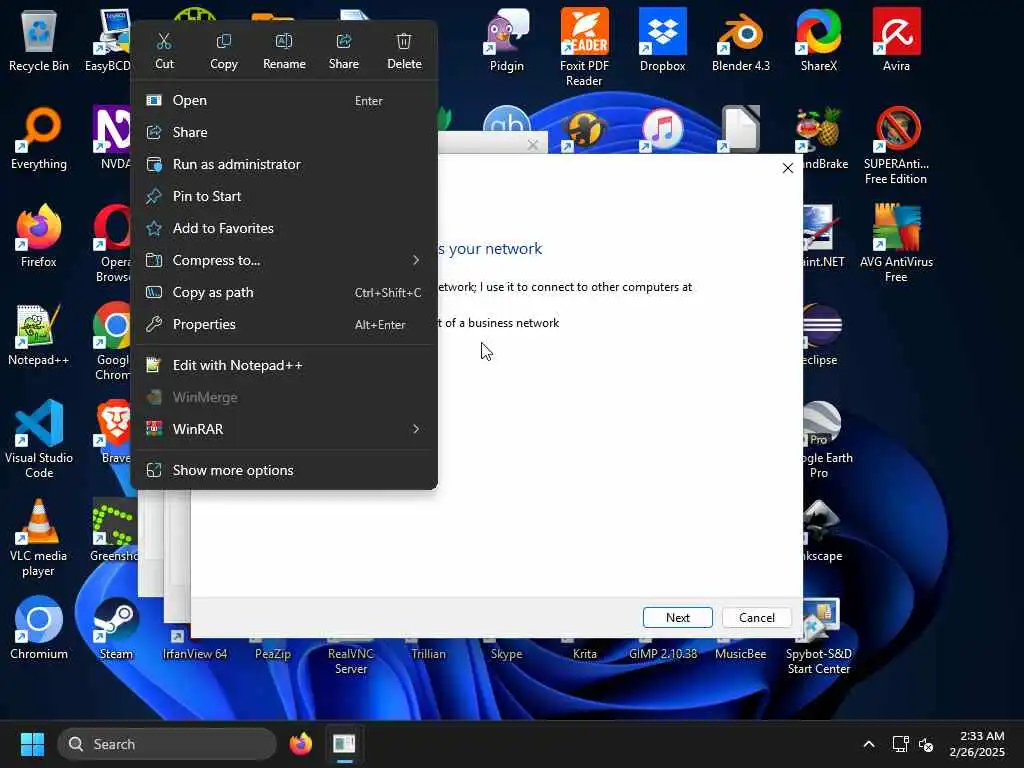
Task: Select Run as administrator
Action: tap(284, 165)
